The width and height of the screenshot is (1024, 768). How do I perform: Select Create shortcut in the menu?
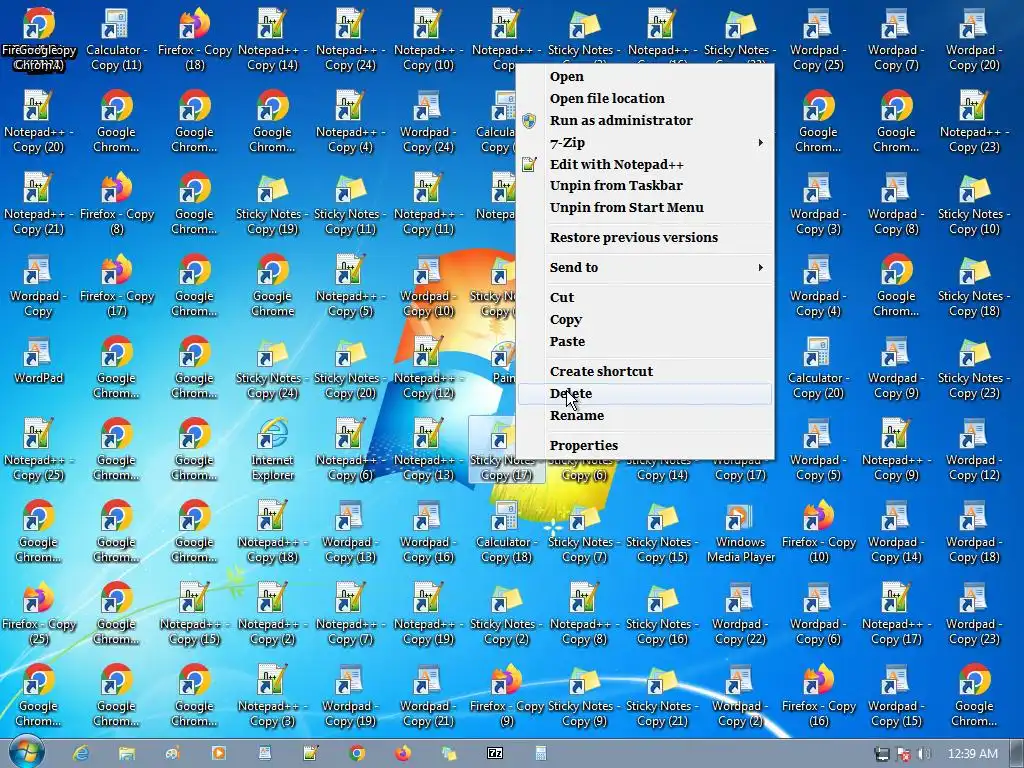645,371
